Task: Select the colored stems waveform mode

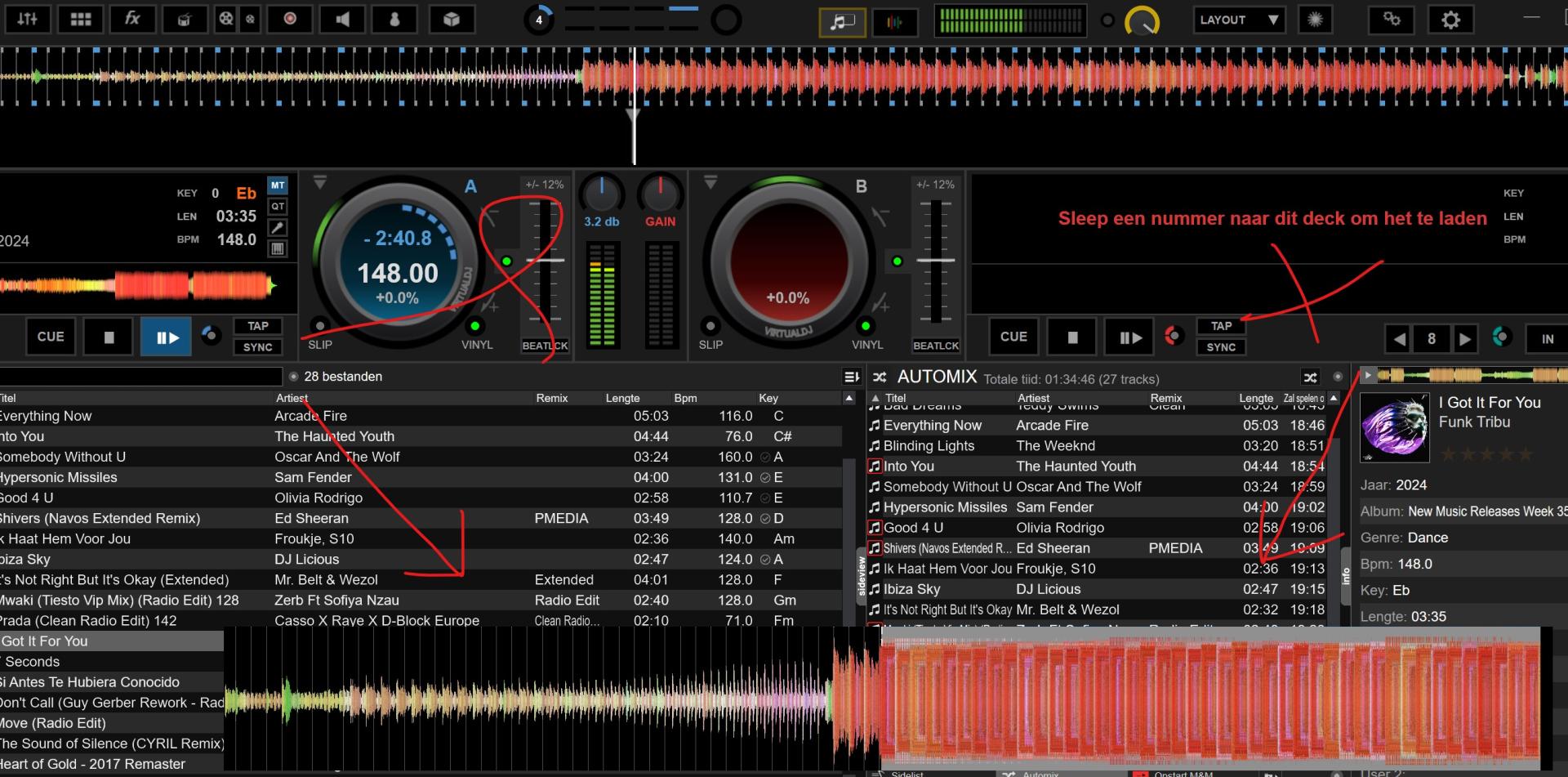Action: 894,21
